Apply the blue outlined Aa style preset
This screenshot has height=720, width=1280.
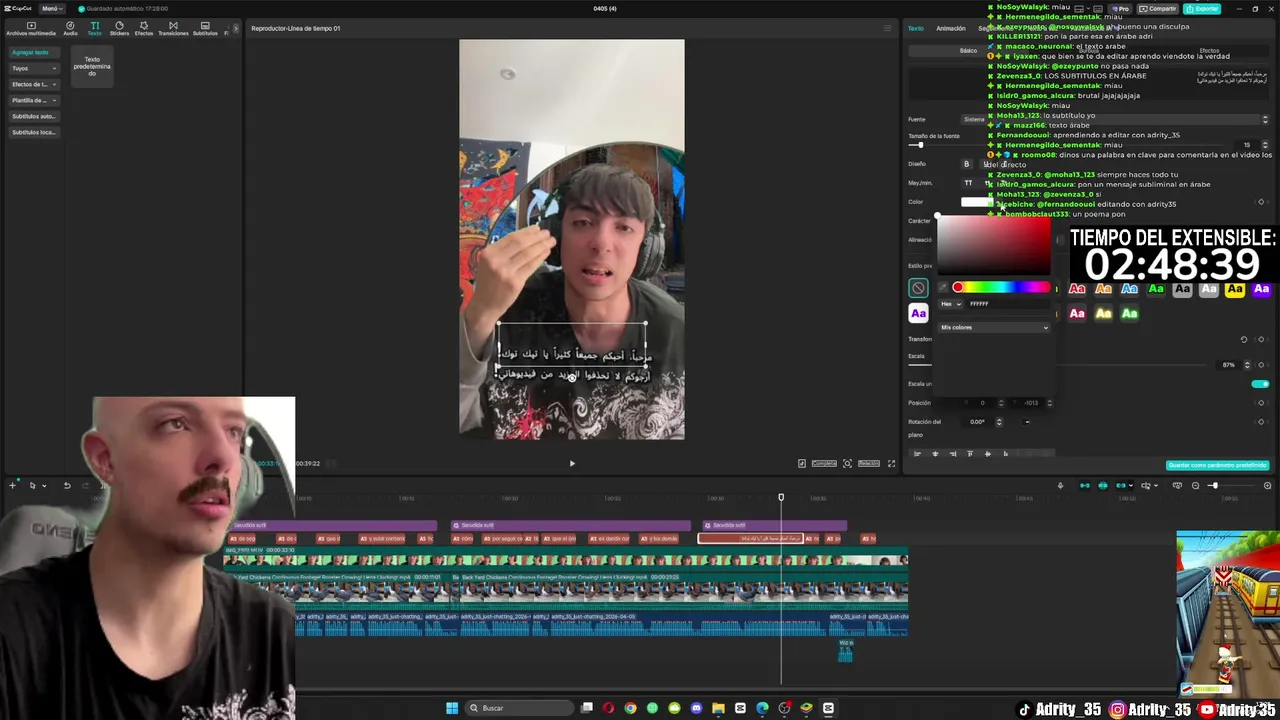pyautogui.click(x=1129, y=289)
